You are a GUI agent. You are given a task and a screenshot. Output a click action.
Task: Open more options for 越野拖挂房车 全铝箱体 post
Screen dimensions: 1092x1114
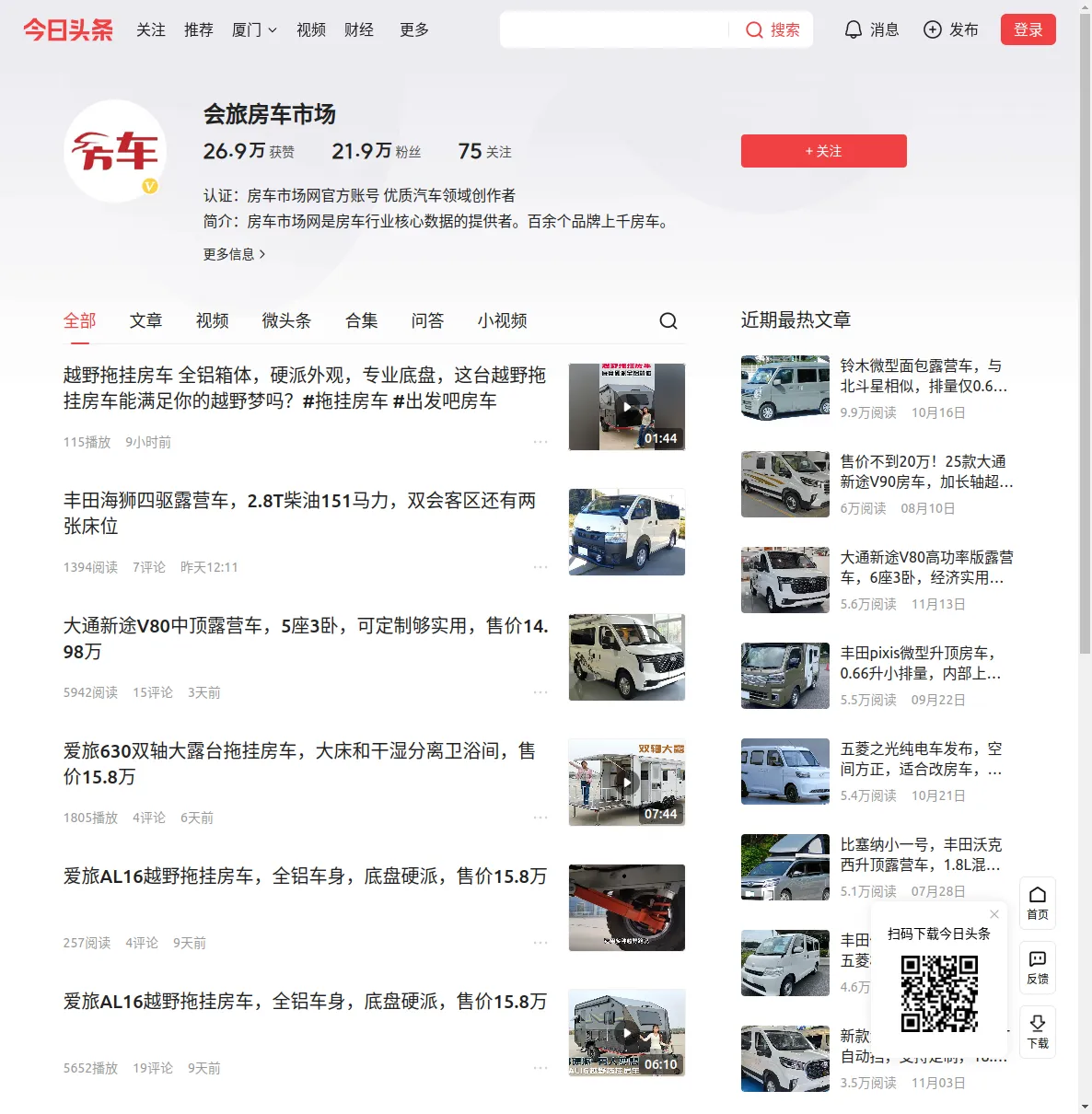pyautogui.click(x=540, y=442)
